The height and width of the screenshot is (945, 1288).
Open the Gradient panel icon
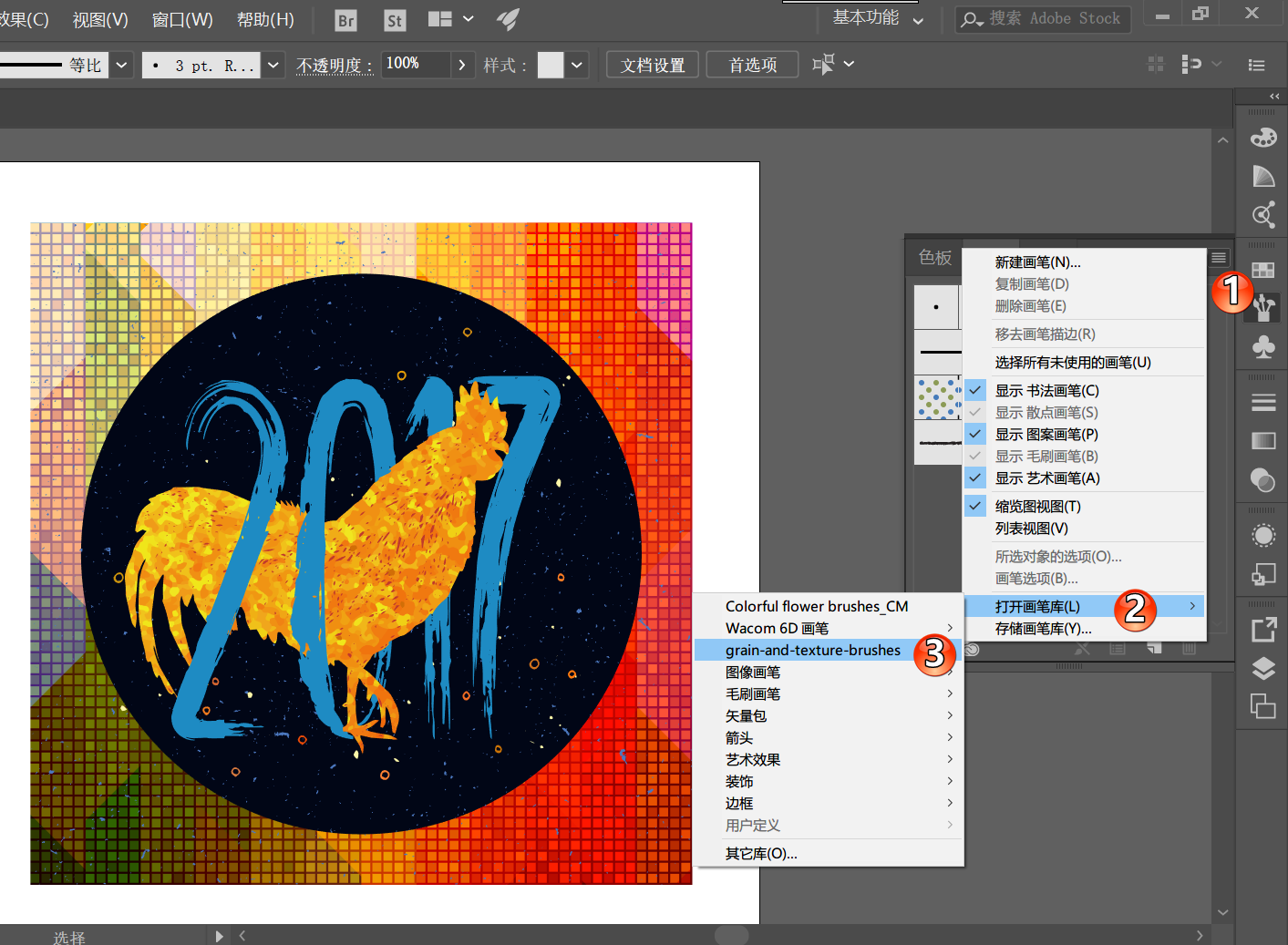coord(1262,441)
